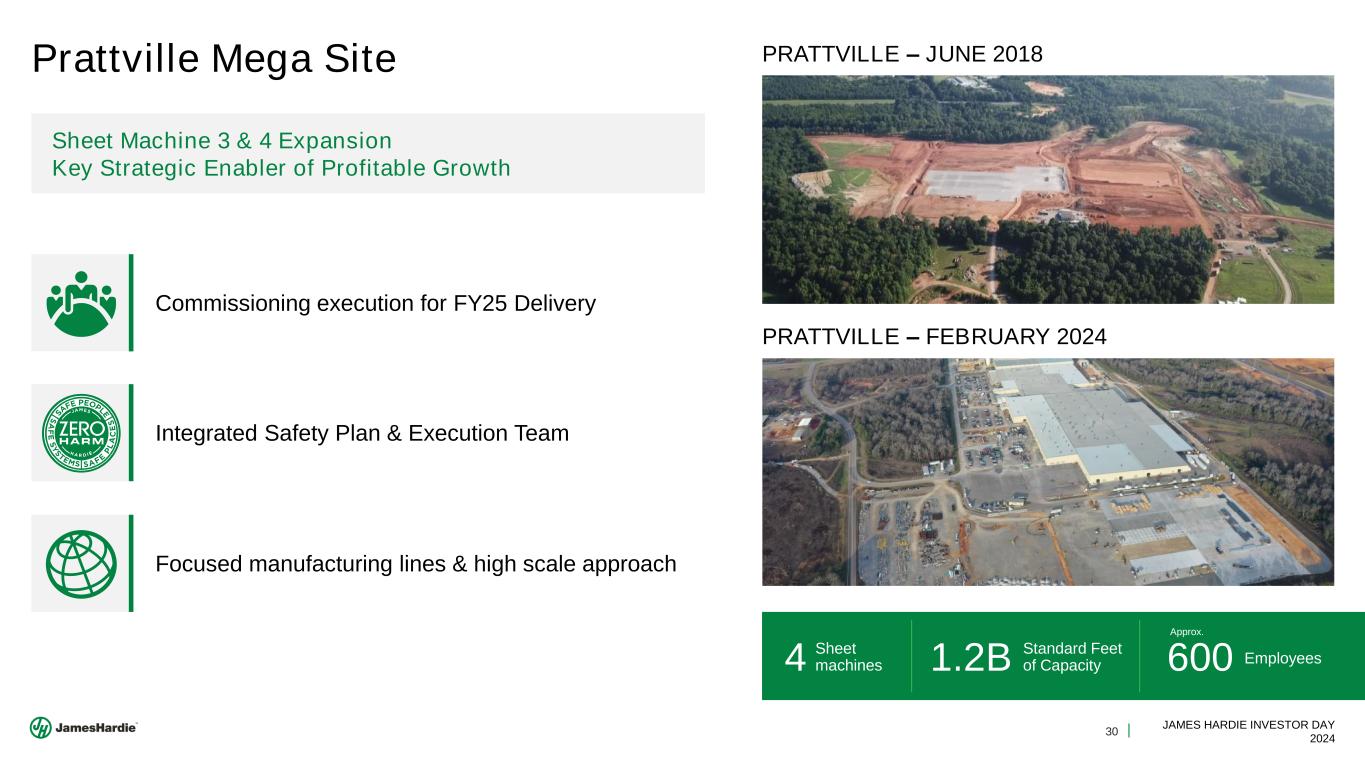Click the team people icon

[81, 302]
